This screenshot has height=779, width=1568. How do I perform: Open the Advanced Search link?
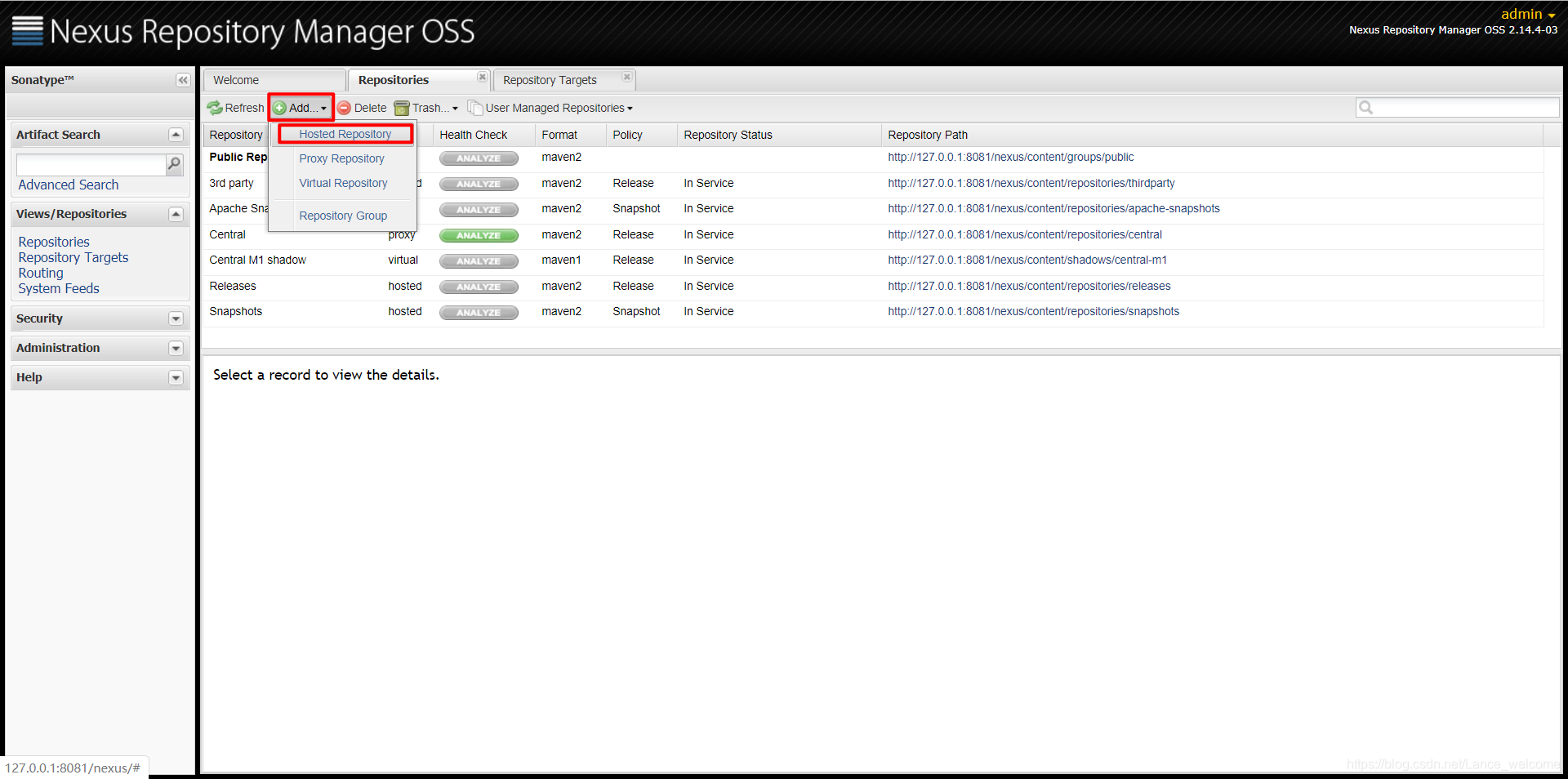(69, 185)
